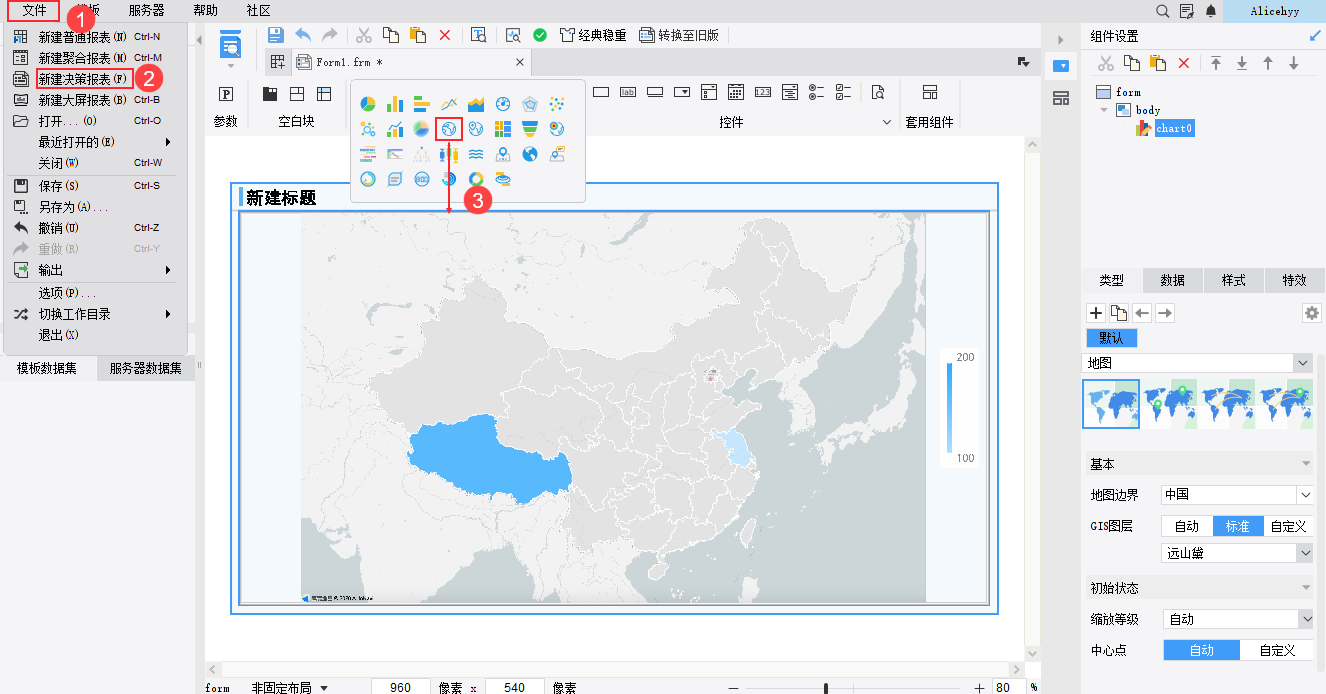Open the 文件 menu
Image resolution: width=1326 pixels, height=694 pixels.
34,10
